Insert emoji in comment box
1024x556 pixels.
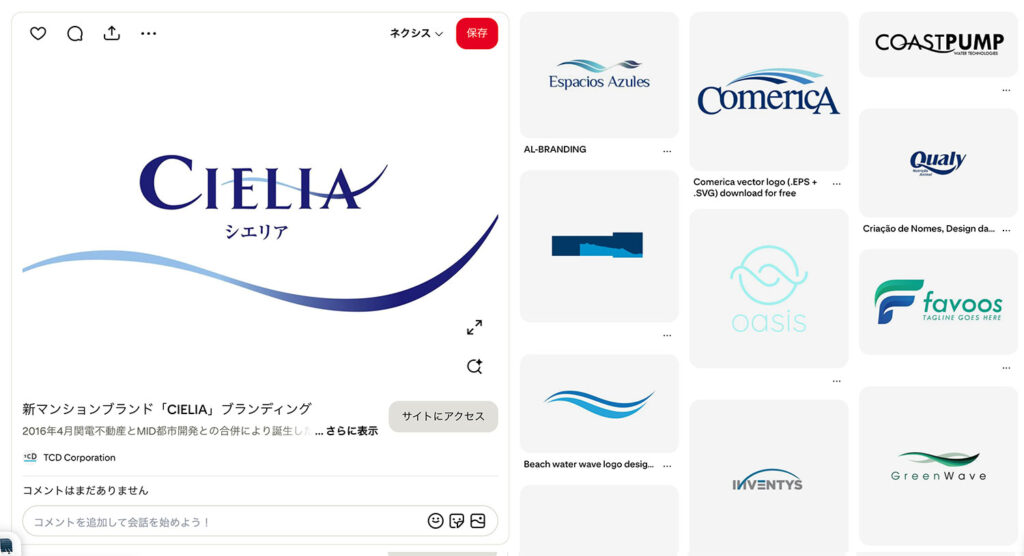pyautogui.click(x=436, y=521)
